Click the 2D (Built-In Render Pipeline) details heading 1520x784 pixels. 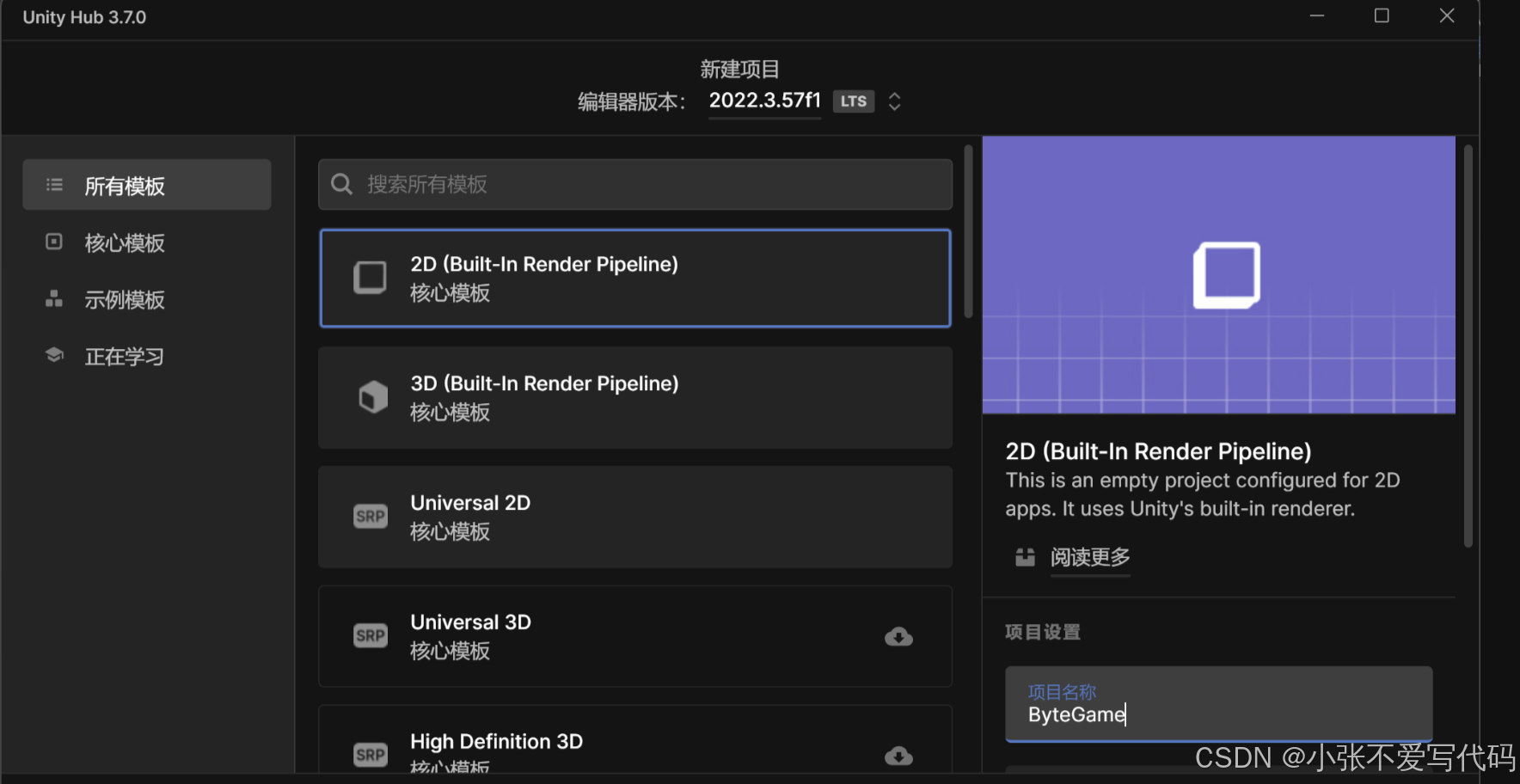(x=1159, y=451)
